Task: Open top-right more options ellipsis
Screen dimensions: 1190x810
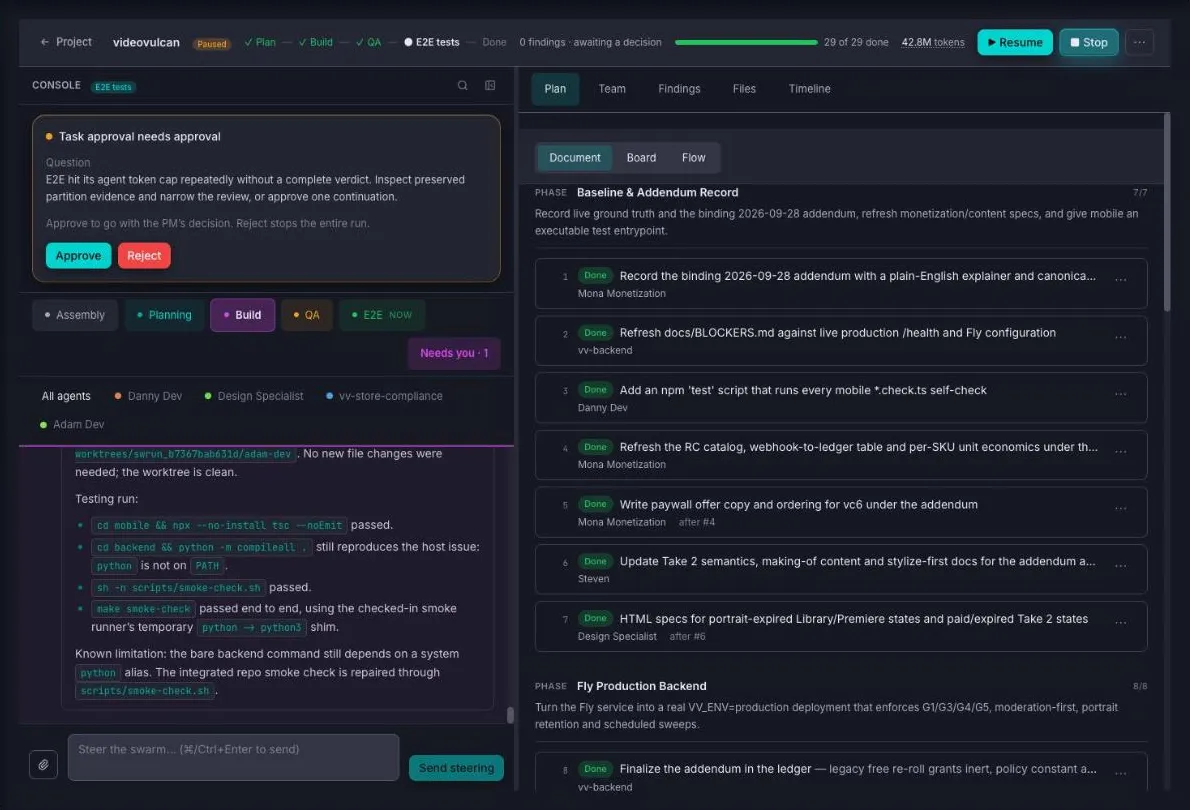Action: pos(1139,42)
